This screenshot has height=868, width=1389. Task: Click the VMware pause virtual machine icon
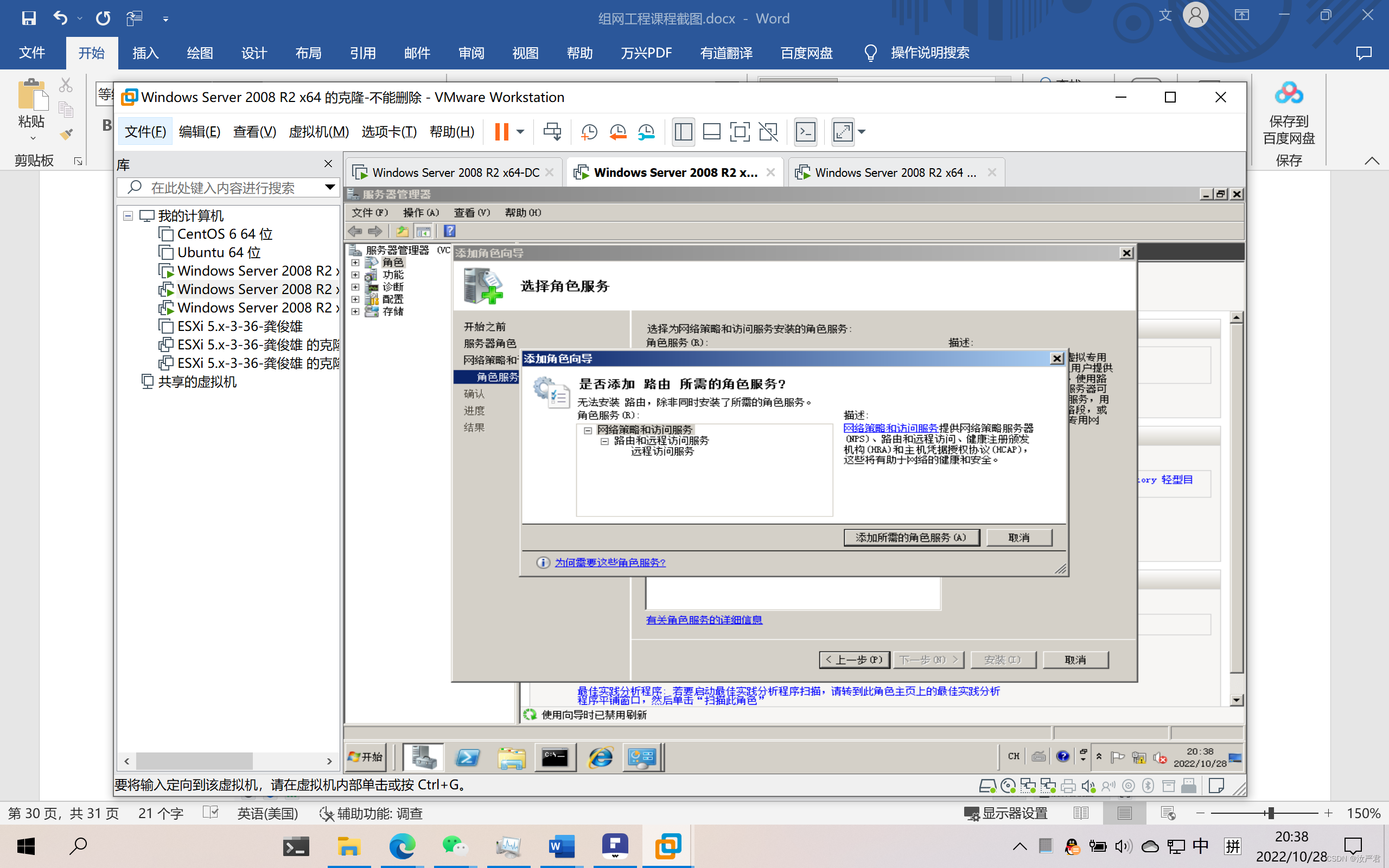pyautogui.click(x=501, y=132)
